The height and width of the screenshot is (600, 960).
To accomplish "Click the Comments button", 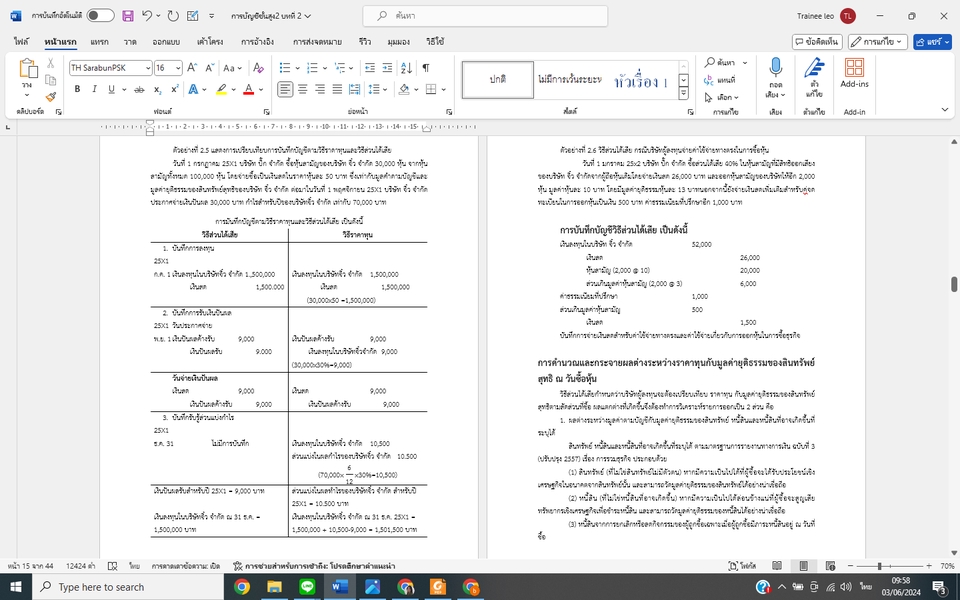I will point(817,42).
